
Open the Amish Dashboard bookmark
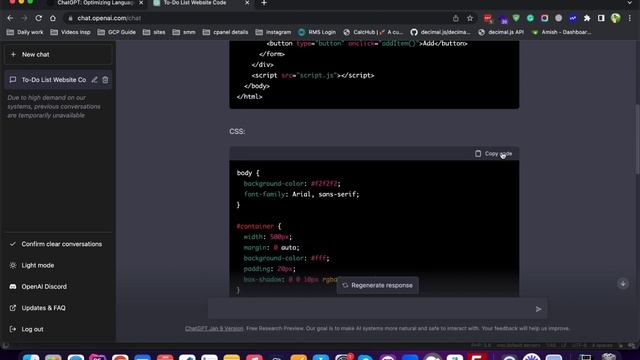tap(562, 32)
